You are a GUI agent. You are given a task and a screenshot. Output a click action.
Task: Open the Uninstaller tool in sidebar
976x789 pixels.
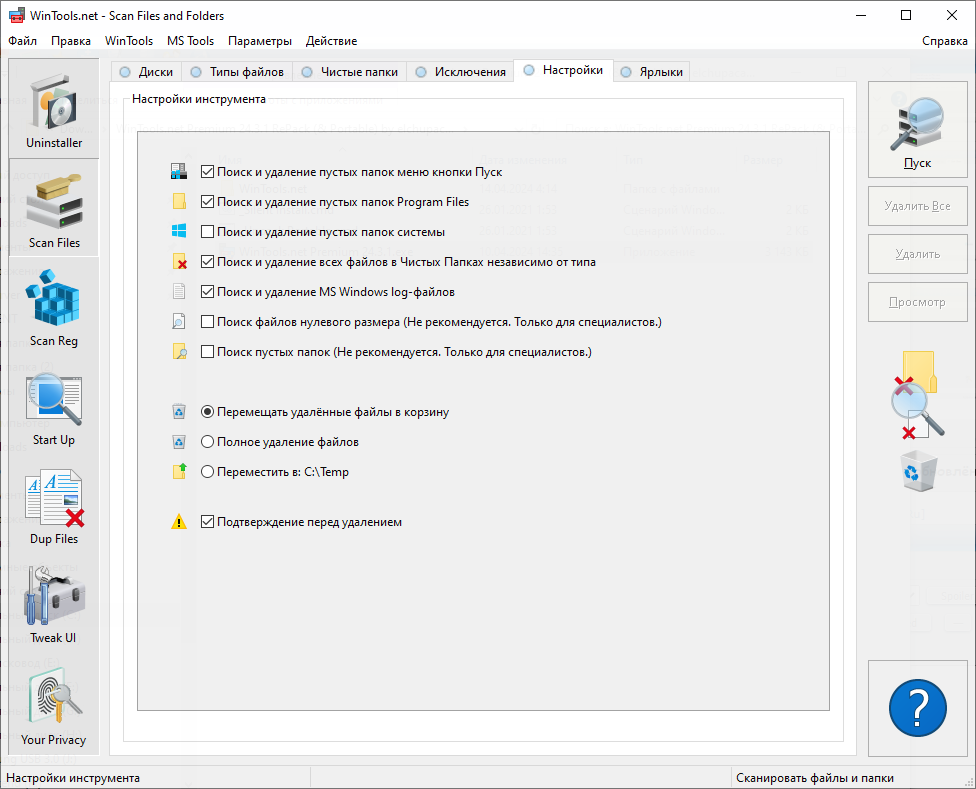pyautogui.click(x=54, y=110)
